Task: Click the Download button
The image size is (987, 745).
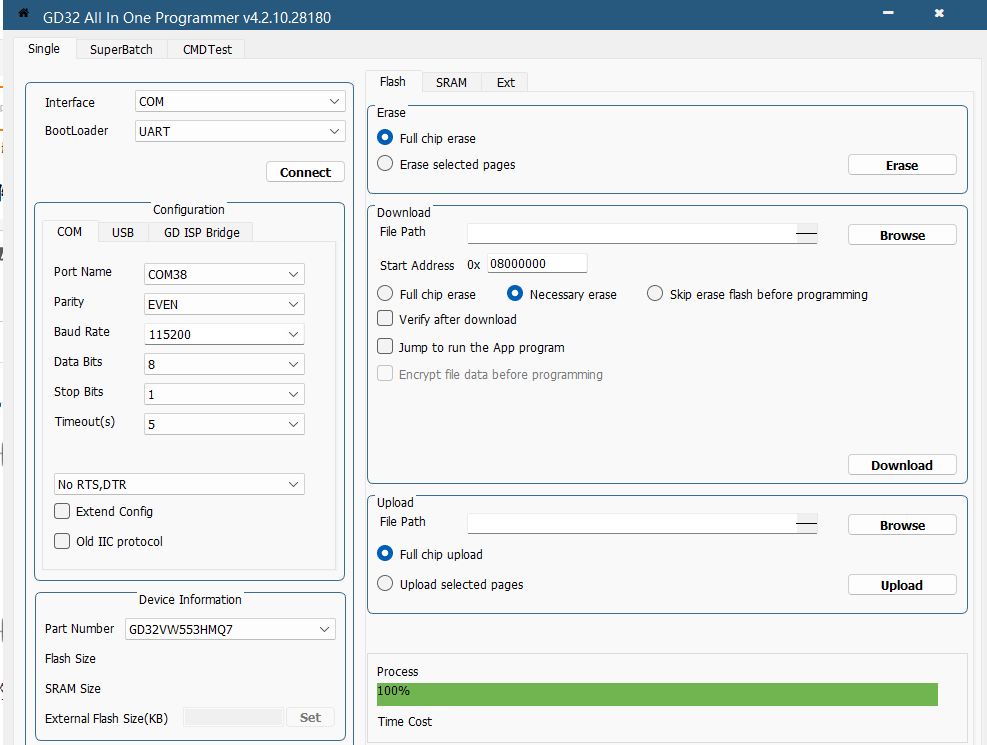Action: pos(902,465)
